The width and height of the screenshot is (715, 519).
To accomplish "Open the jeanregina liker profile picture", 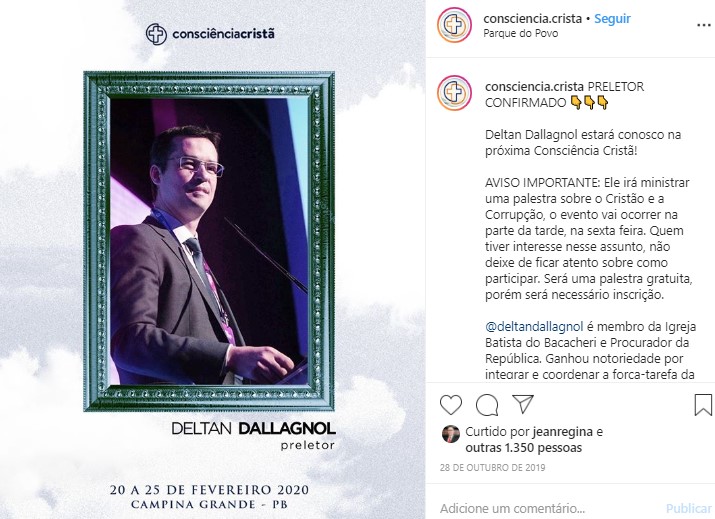I will click(x=451, y=434).
